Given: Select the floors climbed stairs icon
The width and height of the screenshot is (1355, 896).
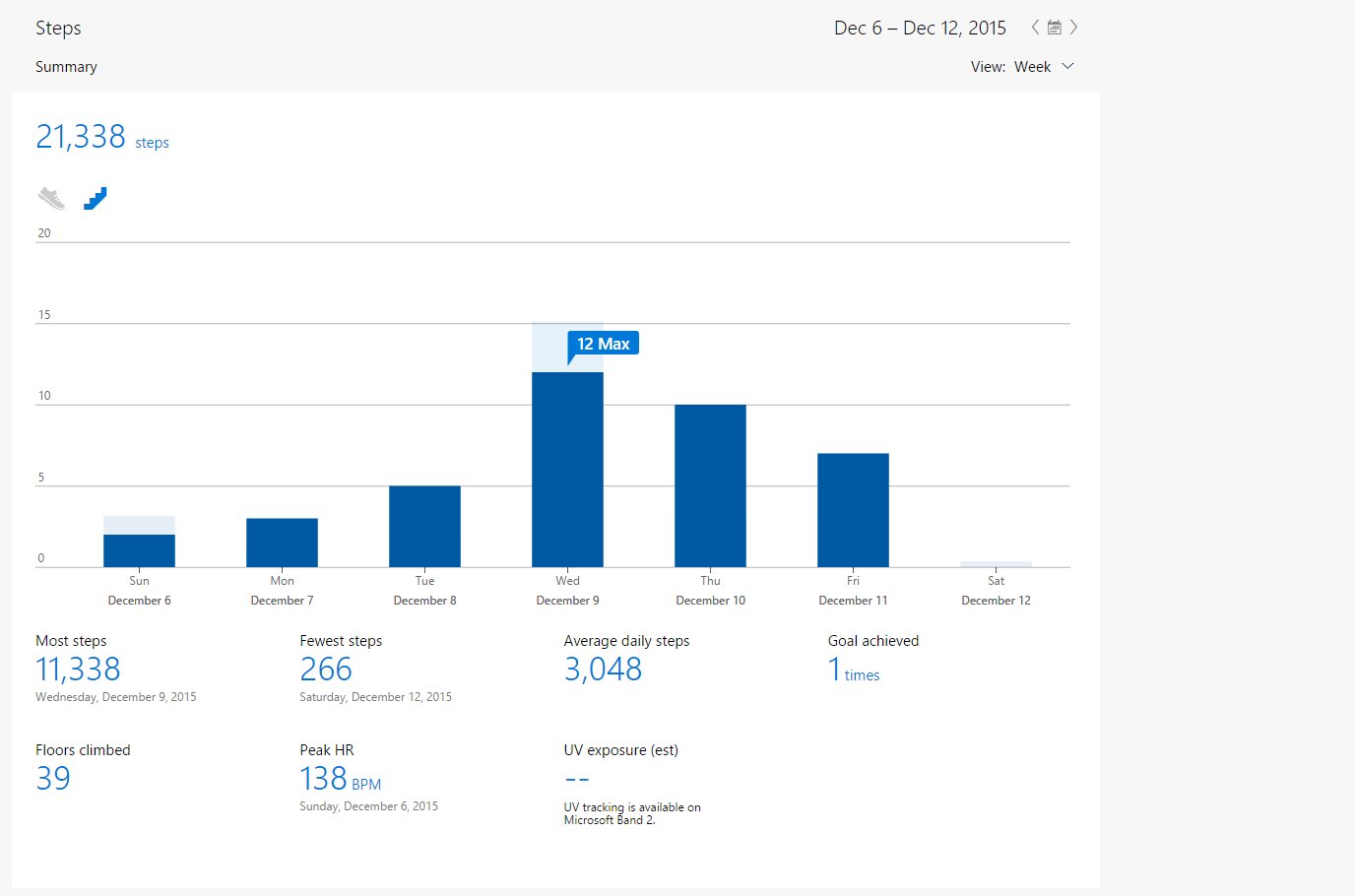Looking at the screenshot, I should [x=95, y=198].
